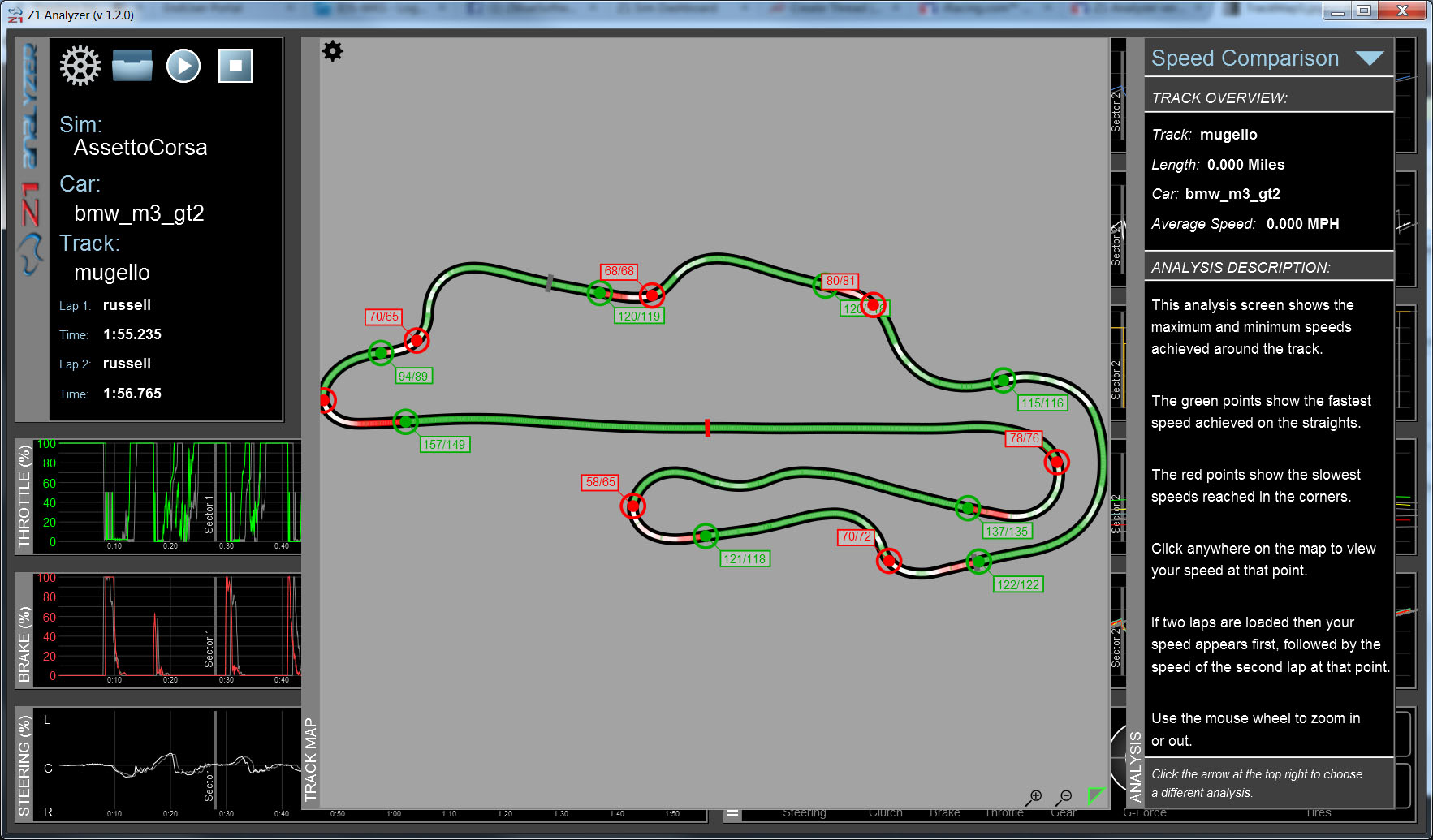
Task: Click the 157/149 top speed marker label
Action: pyautogui.click(x=444, y=445)
